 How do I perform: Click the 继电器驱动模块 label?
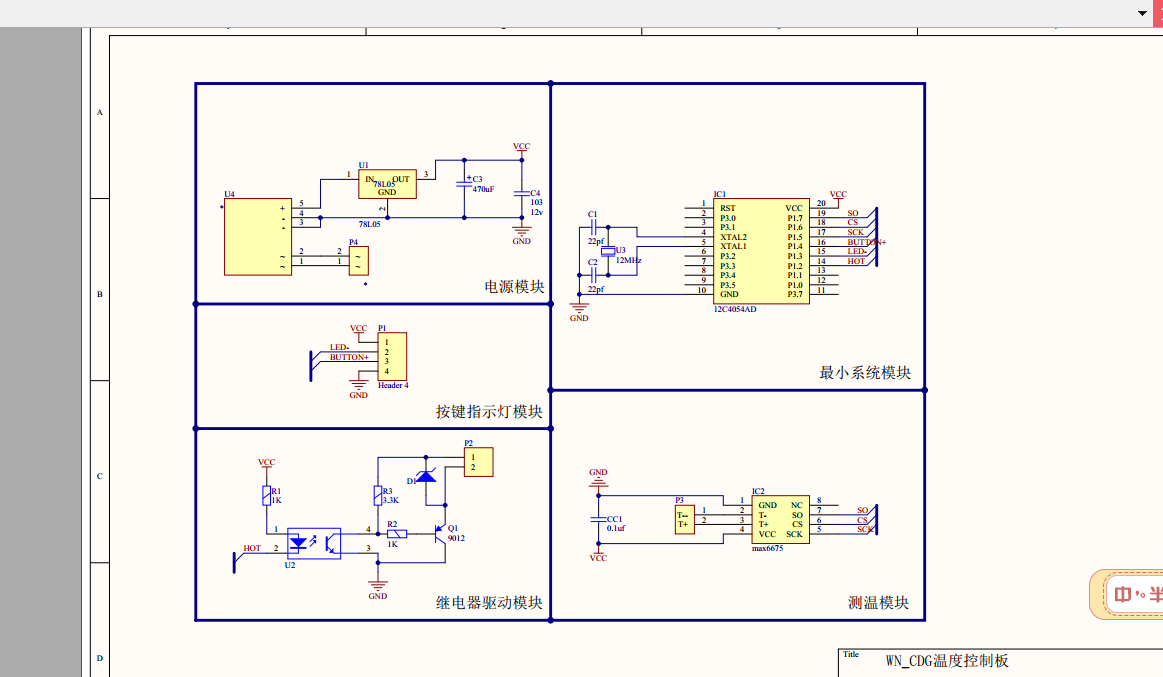click(x=489, y=603)
